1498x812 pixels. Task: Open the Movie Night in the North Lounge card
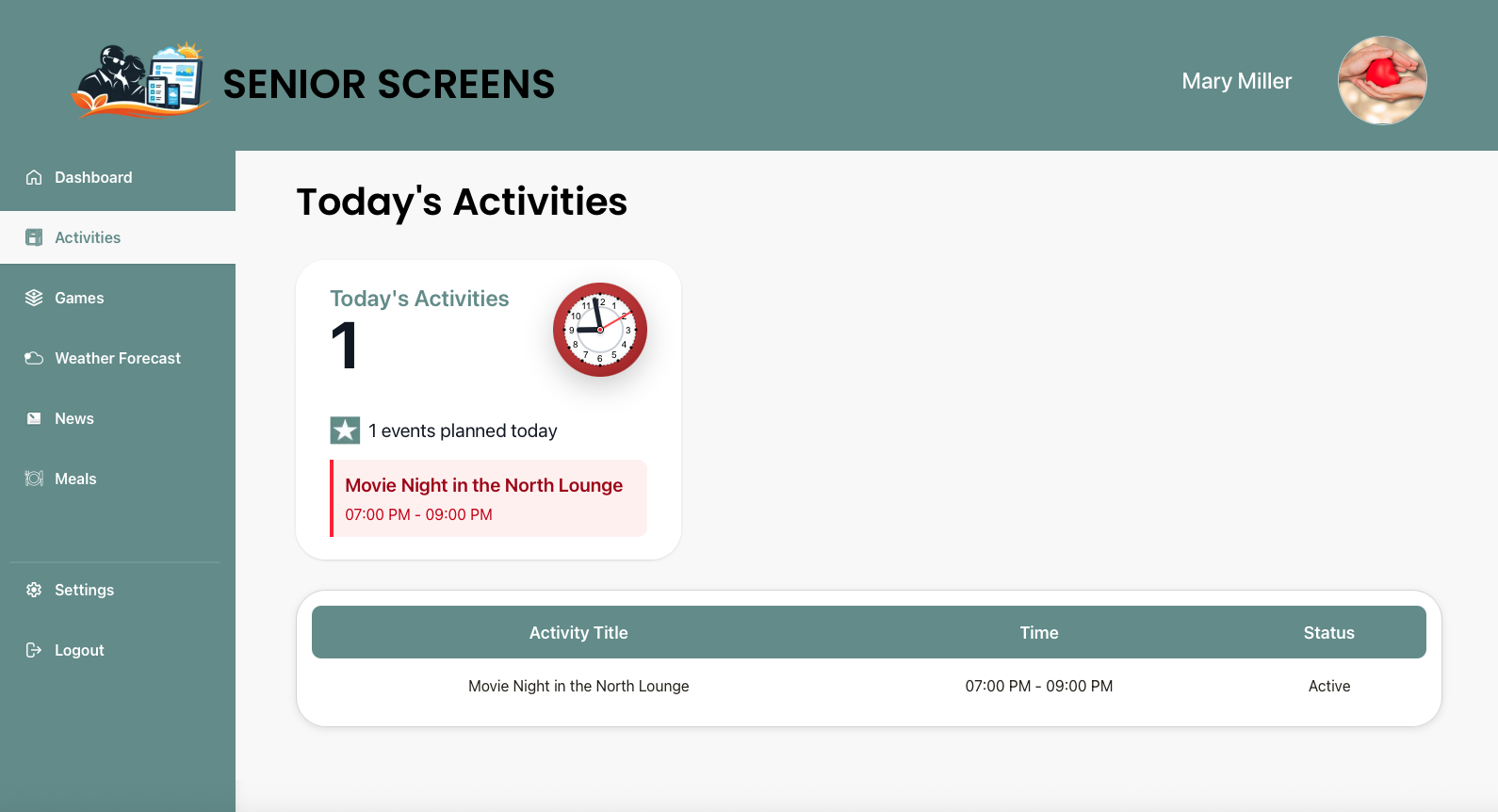coord(488,498)
